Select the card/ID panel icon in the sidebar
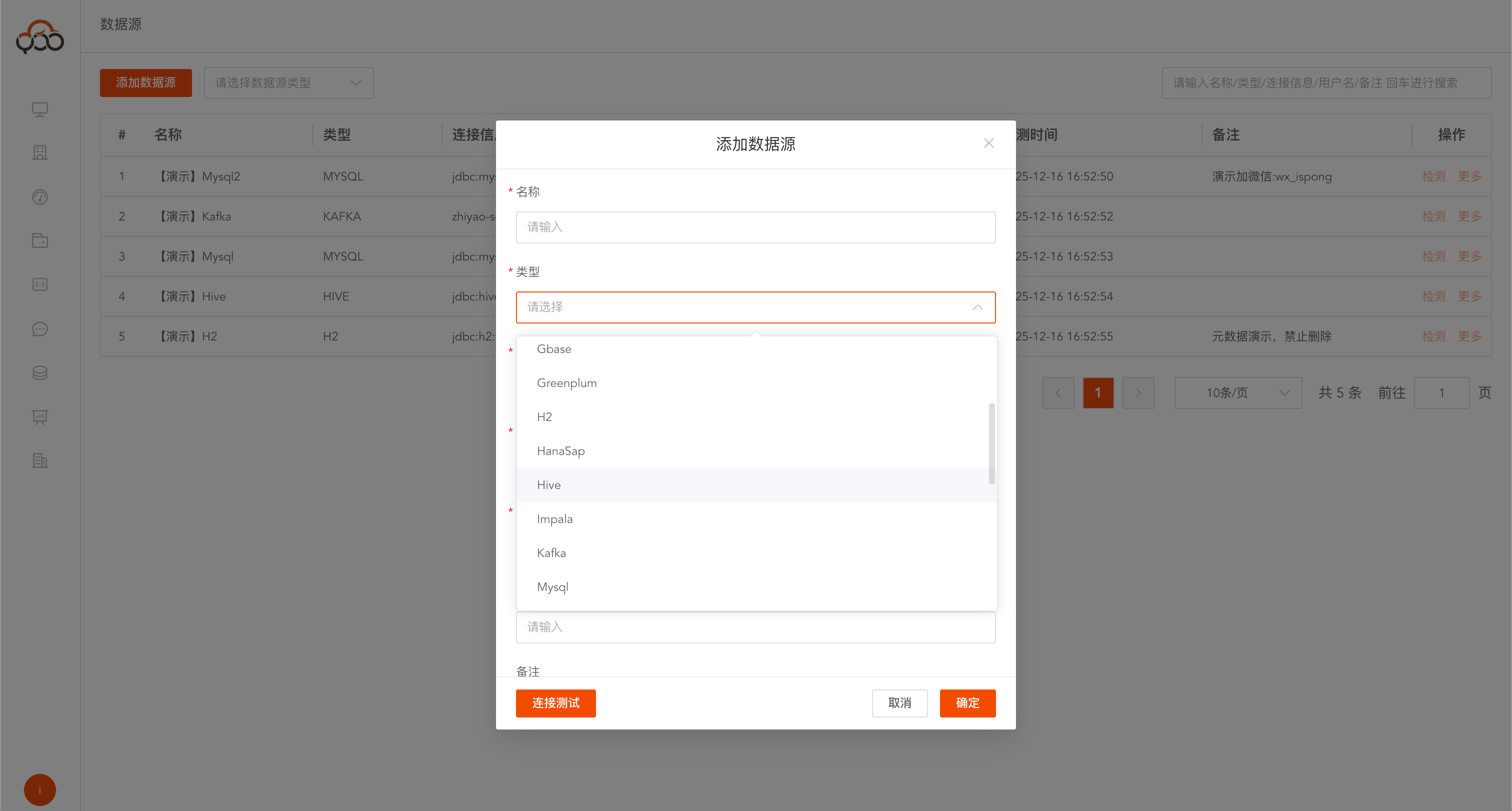 39,284
